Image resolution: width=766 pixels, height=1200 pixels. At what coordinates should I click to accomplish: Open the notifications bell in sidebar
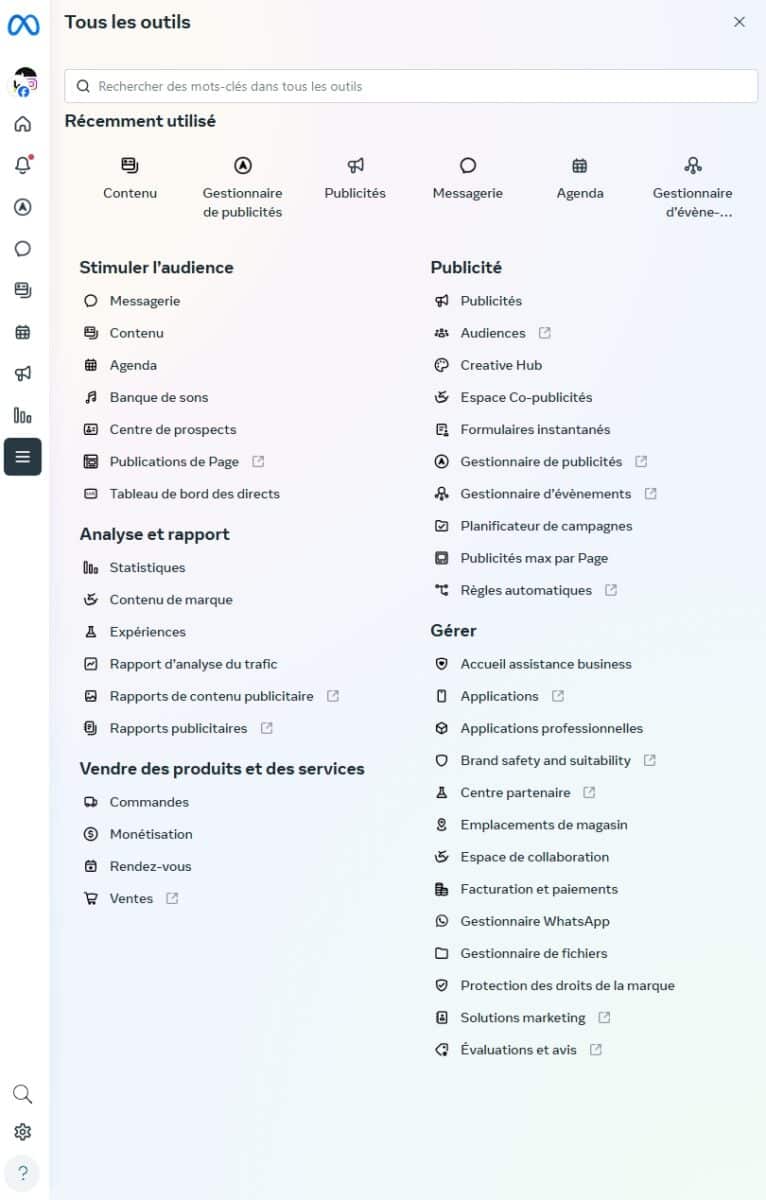tap(23, 165)
